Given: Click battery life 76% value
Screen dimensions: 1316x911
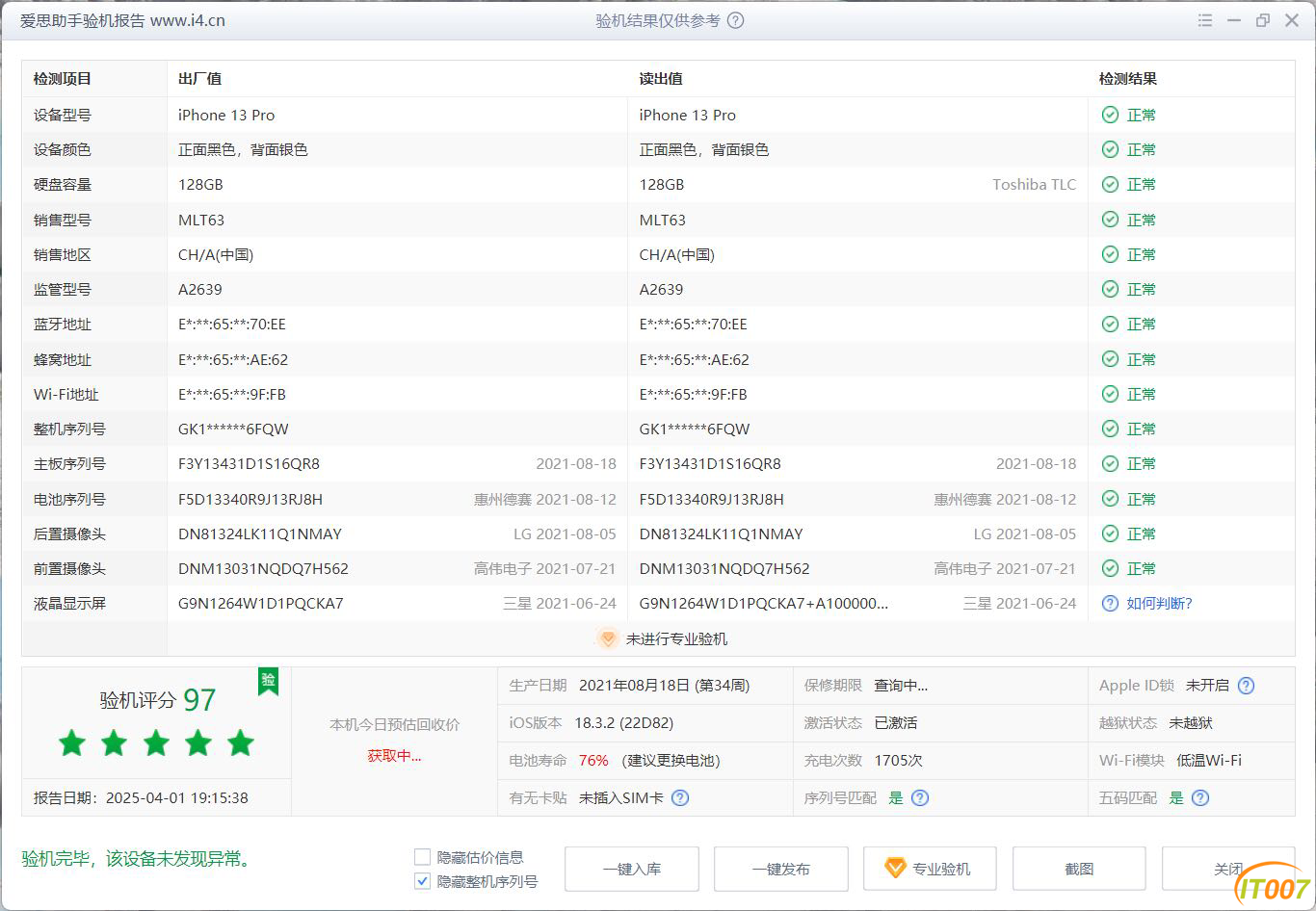Looking at the screenshot, I should click(593, 761).
